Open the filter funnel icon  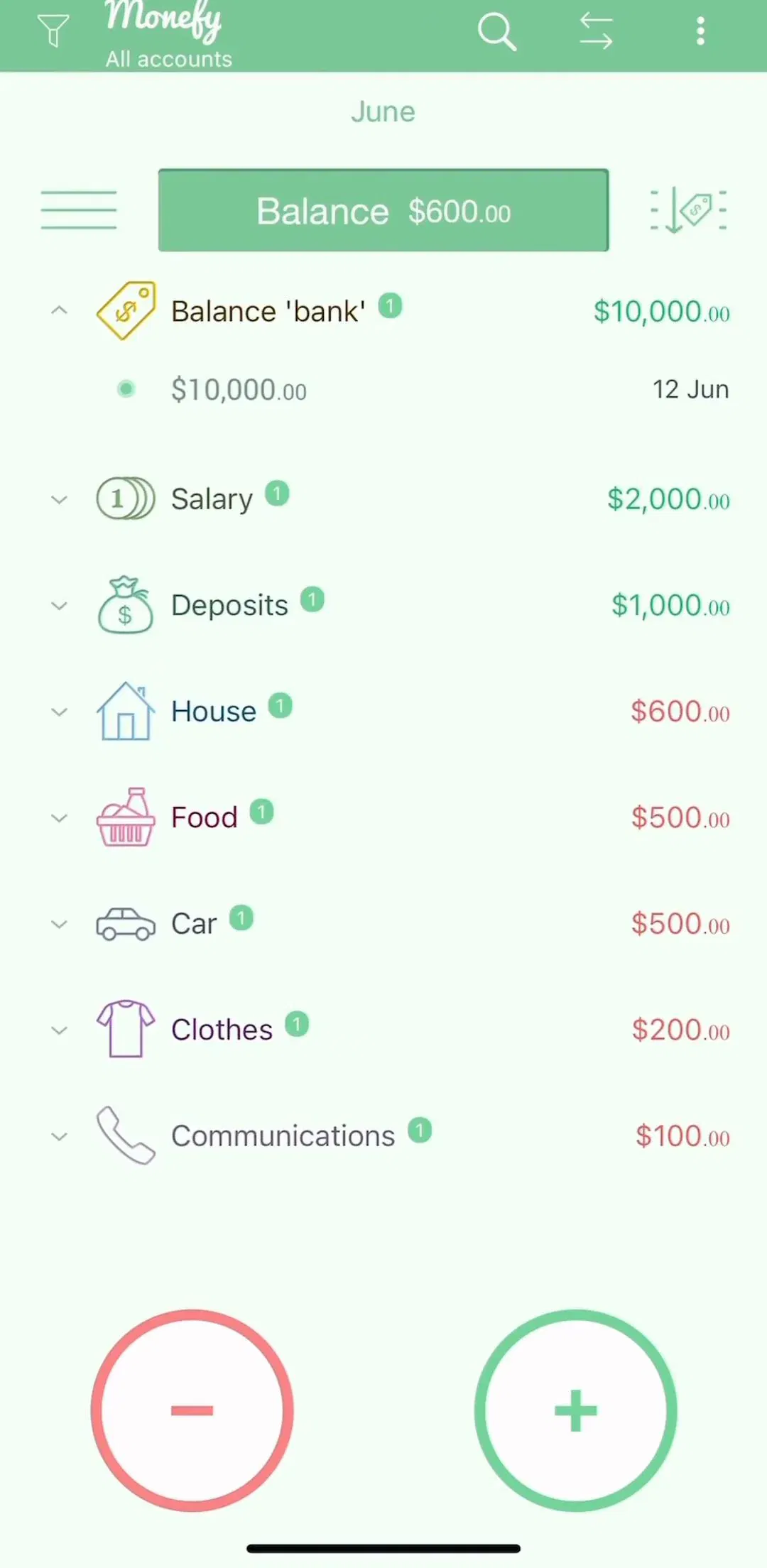point(53,31)
